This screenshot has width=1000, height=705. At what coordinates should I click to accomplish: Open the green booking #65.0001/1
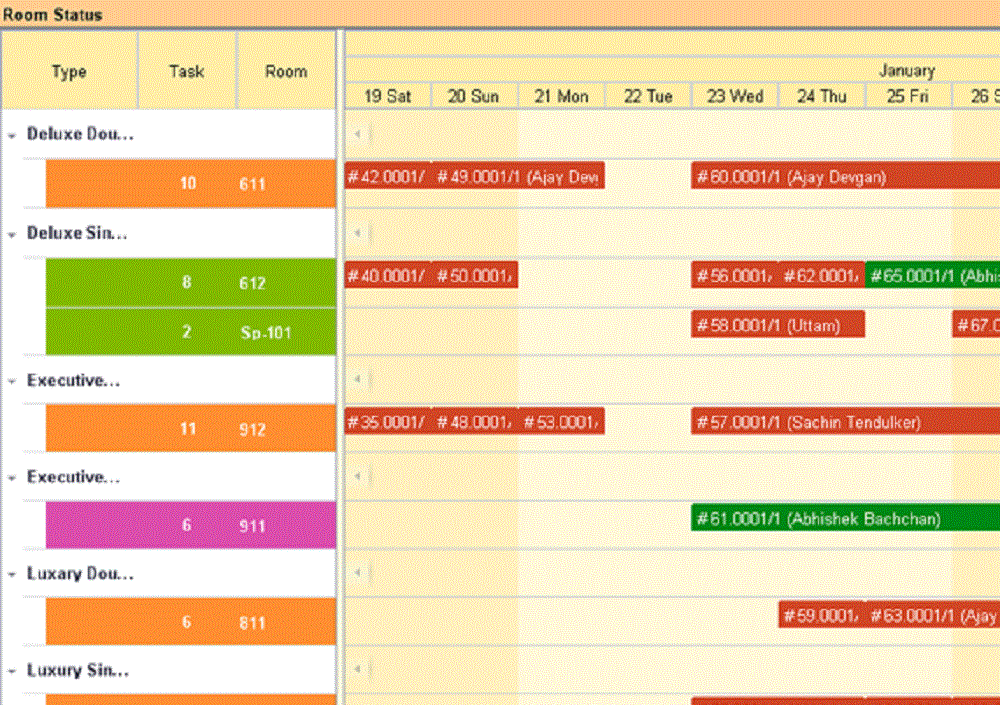click(932, 275)
